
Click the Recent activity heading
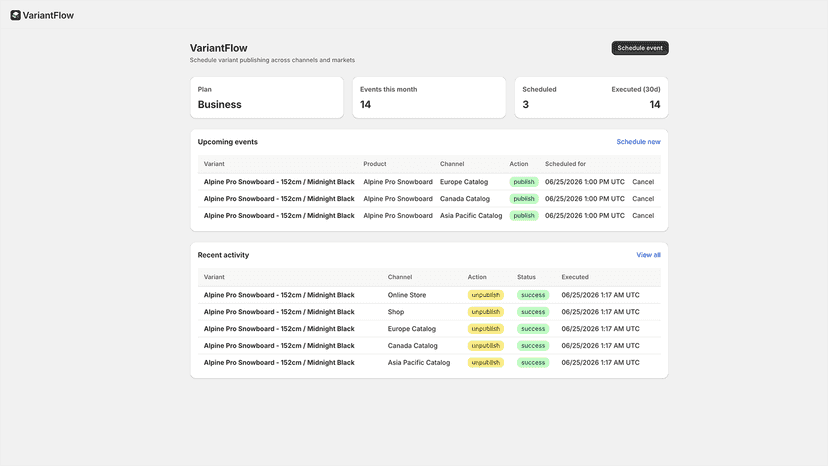pos(223,255)
